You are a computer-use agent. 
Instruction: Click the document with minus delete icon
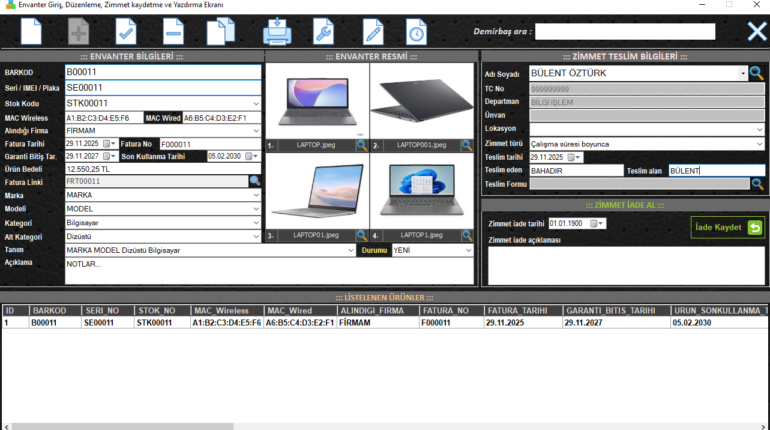tap(173, 32)
